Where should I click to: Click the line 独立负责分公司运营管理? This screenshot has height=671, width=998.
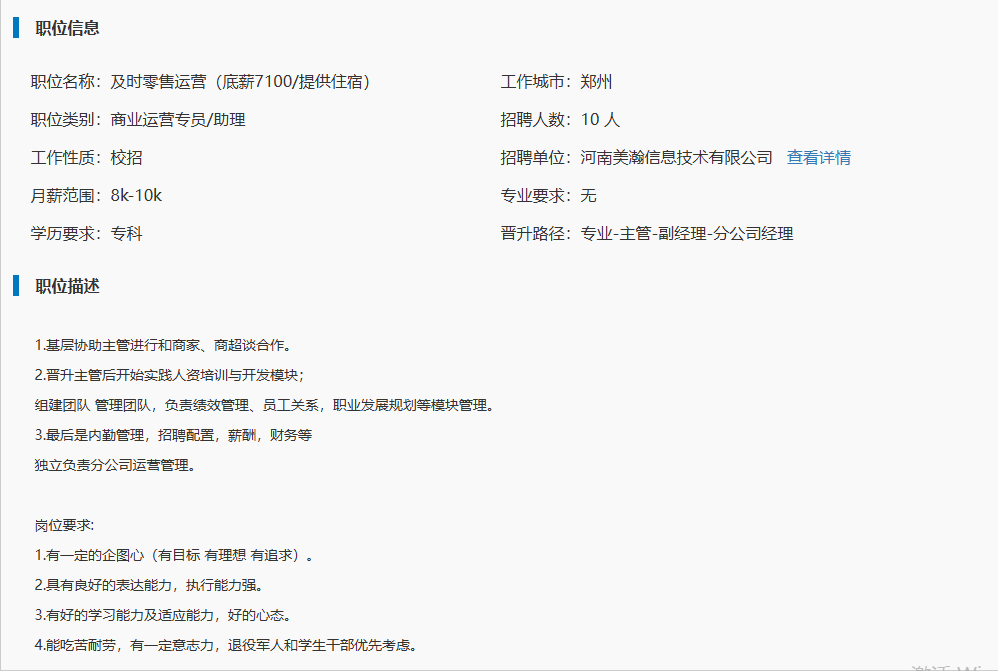[114, 465]
